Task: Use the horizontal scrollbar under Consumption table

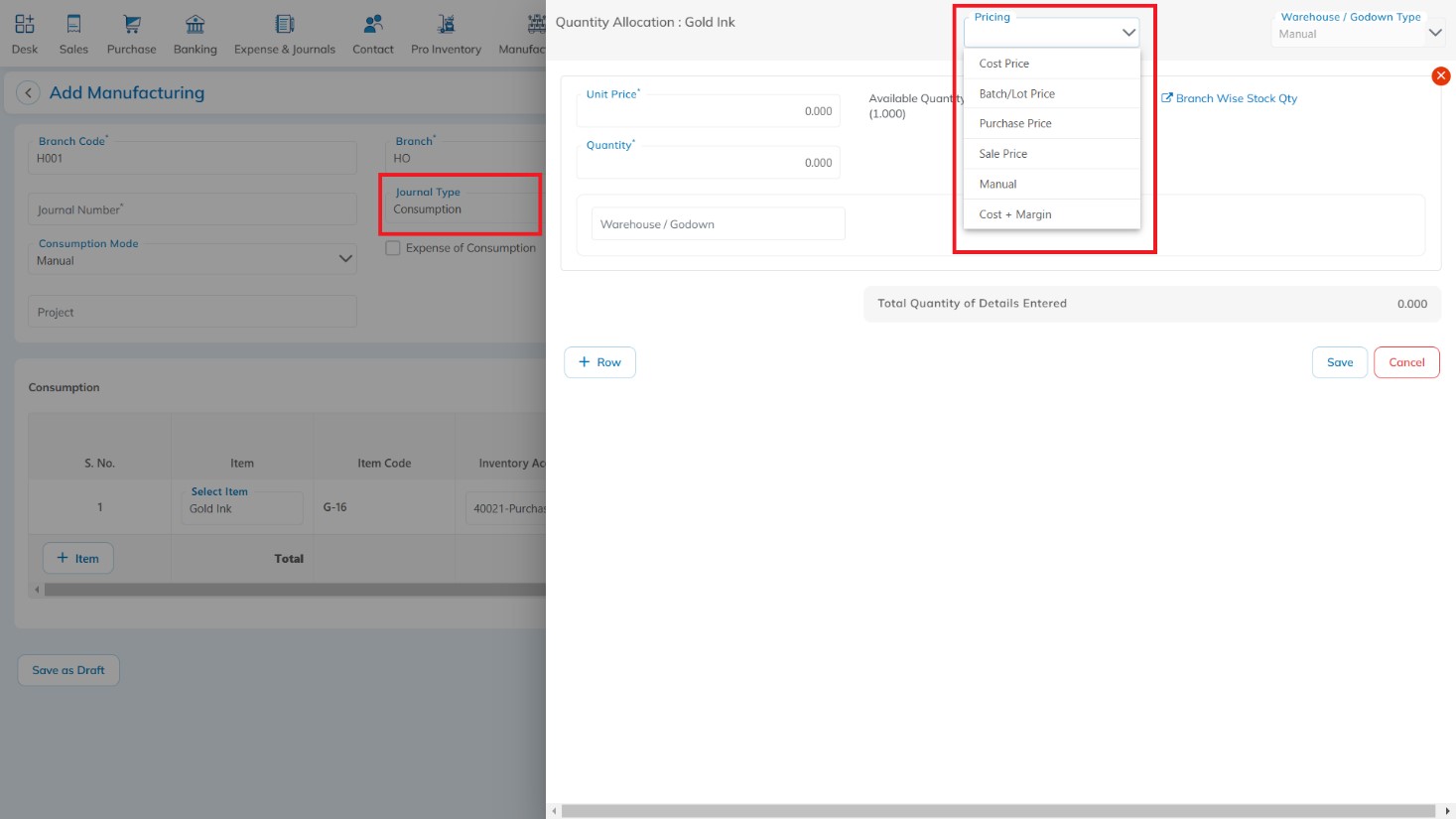Action: [x=295, y=590]
